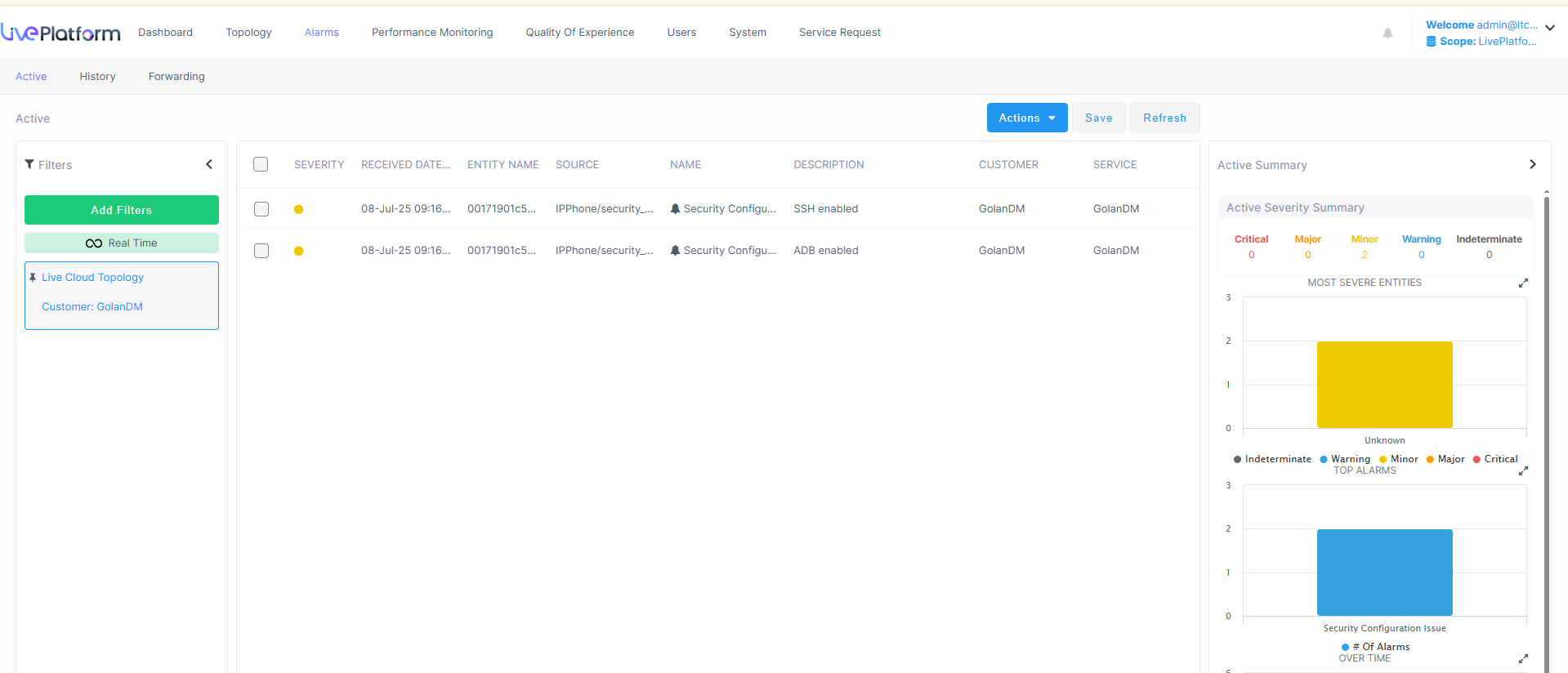This screenshot has height=673, width=1568.
Task: Click the notification bell icon
Action: pyautogui.click(x=1387, y=33)
